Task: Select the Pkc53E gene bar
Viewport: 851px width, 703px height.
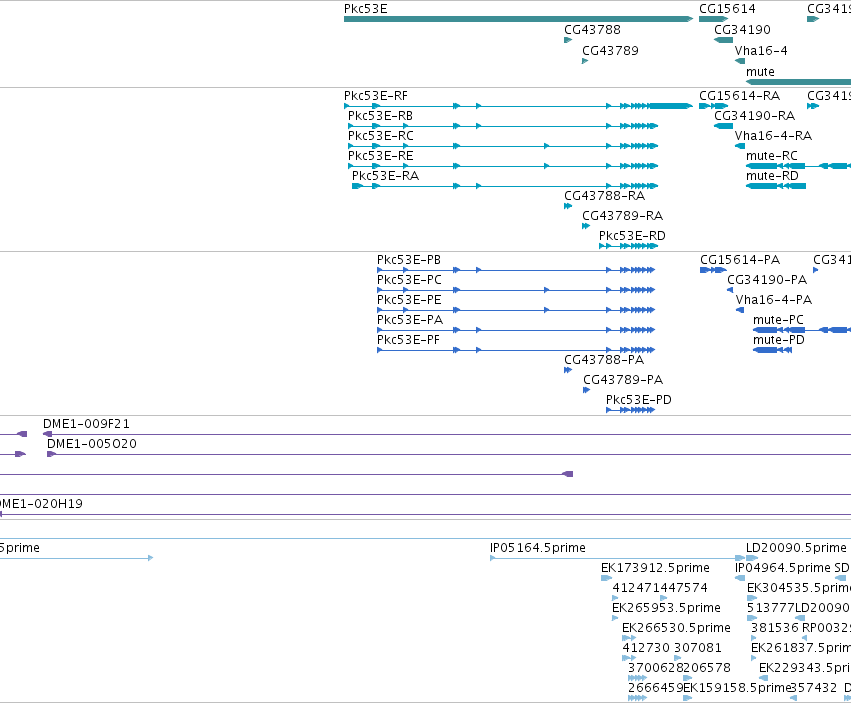Action: tap(518, 19)
